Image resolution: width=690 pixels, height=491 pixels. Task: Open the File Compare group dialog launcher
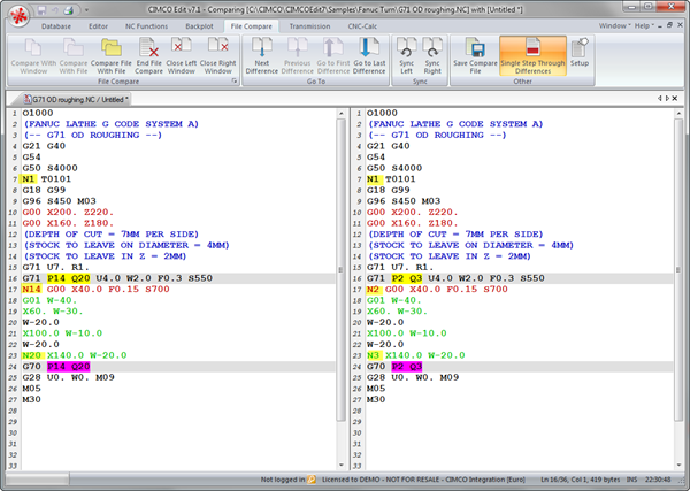tap(234, 81)
